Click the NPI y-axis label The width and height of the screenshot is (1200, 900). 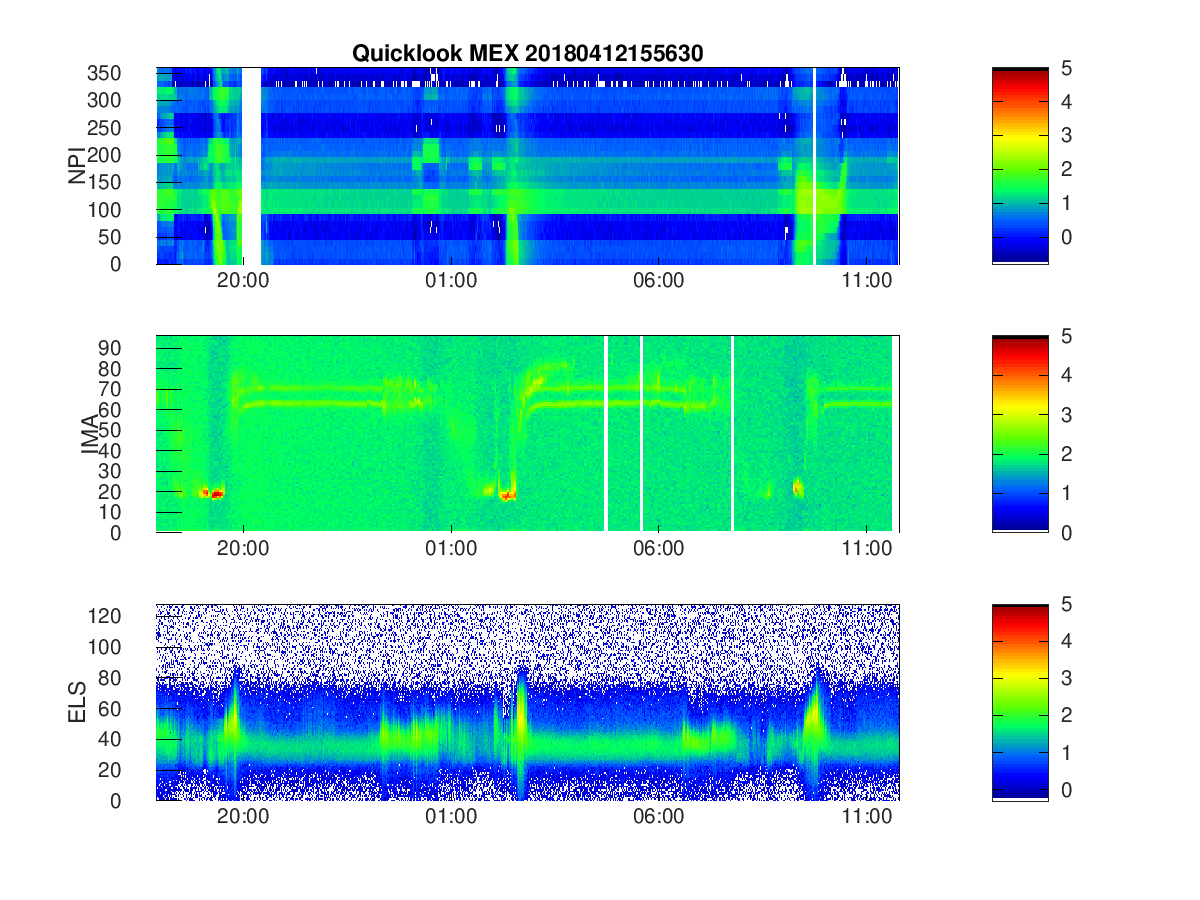[76, 166]
